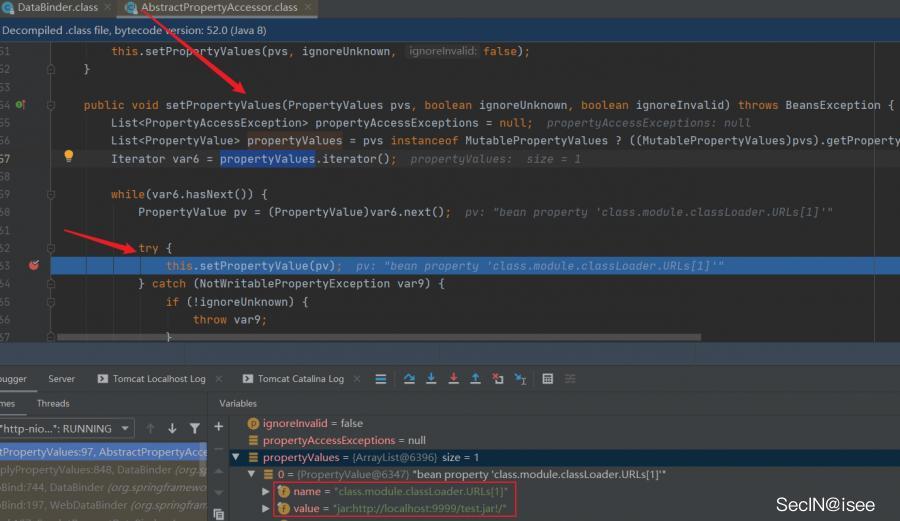Screen dimensions: 900x521
Task: Close the DataBinder.class tab
Action: (107, 7)
